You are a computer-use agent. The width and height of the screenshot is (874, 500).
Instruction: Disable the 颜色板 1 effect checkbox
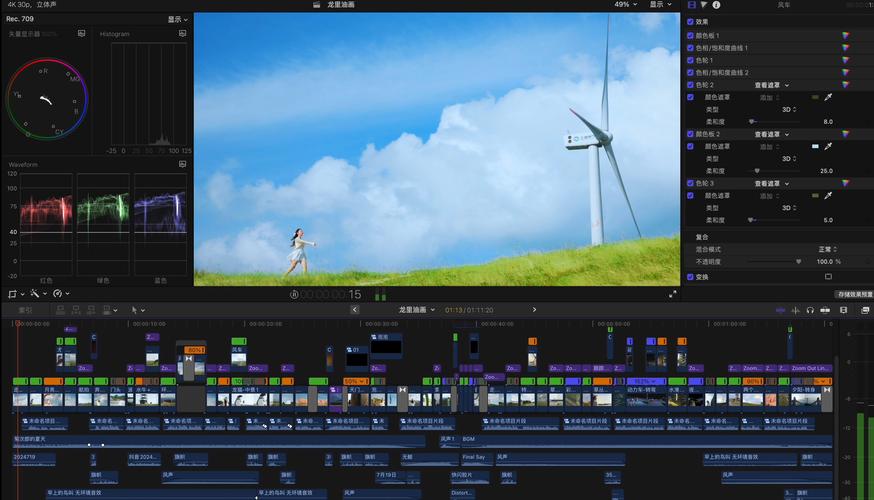(x=690, y=35)
